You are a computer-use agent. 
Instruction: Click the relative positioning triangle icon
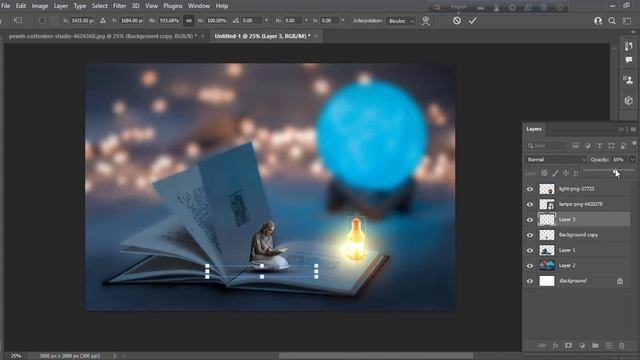tap(103, 20)
